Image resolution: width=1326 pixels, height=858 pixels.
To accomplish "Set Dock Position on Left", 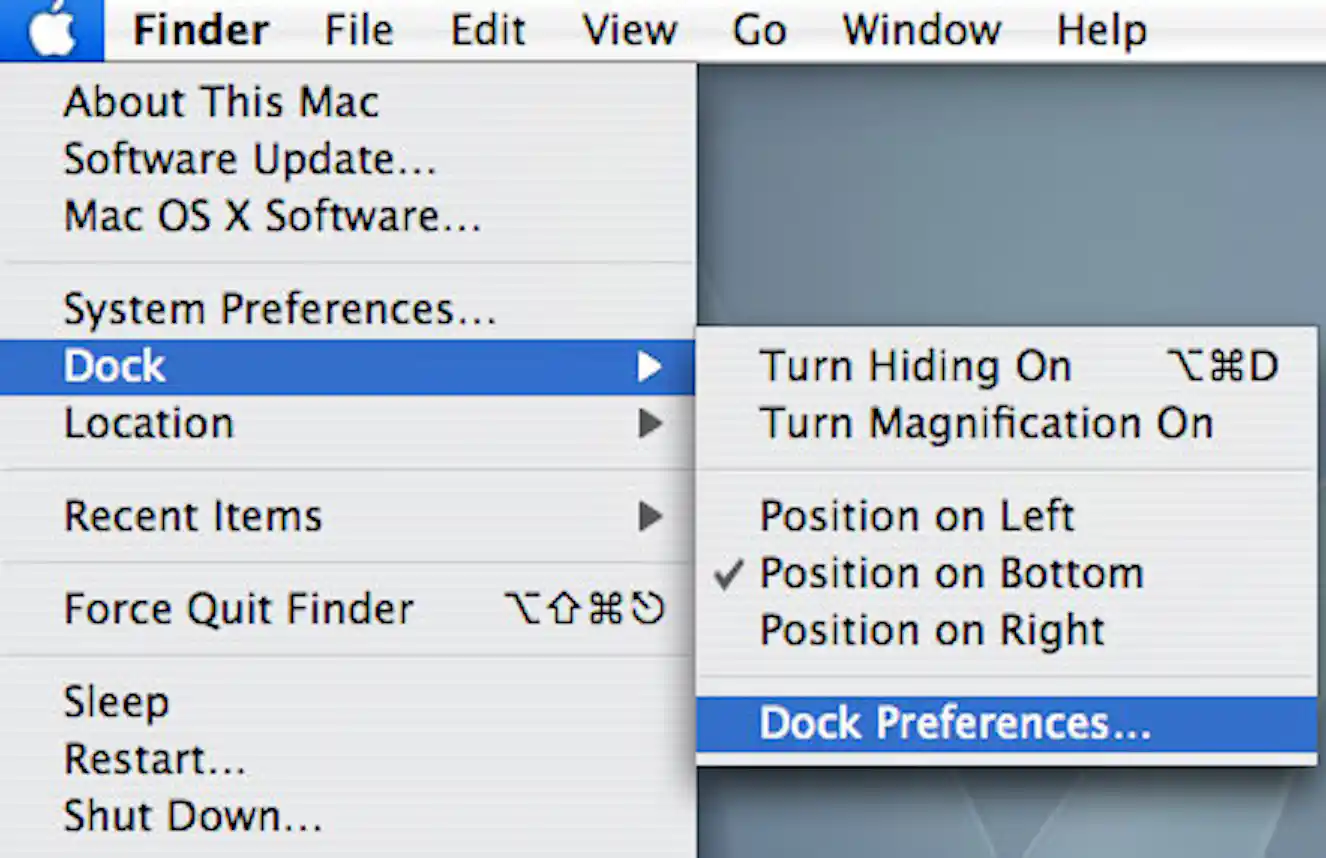I will point(917,516).
